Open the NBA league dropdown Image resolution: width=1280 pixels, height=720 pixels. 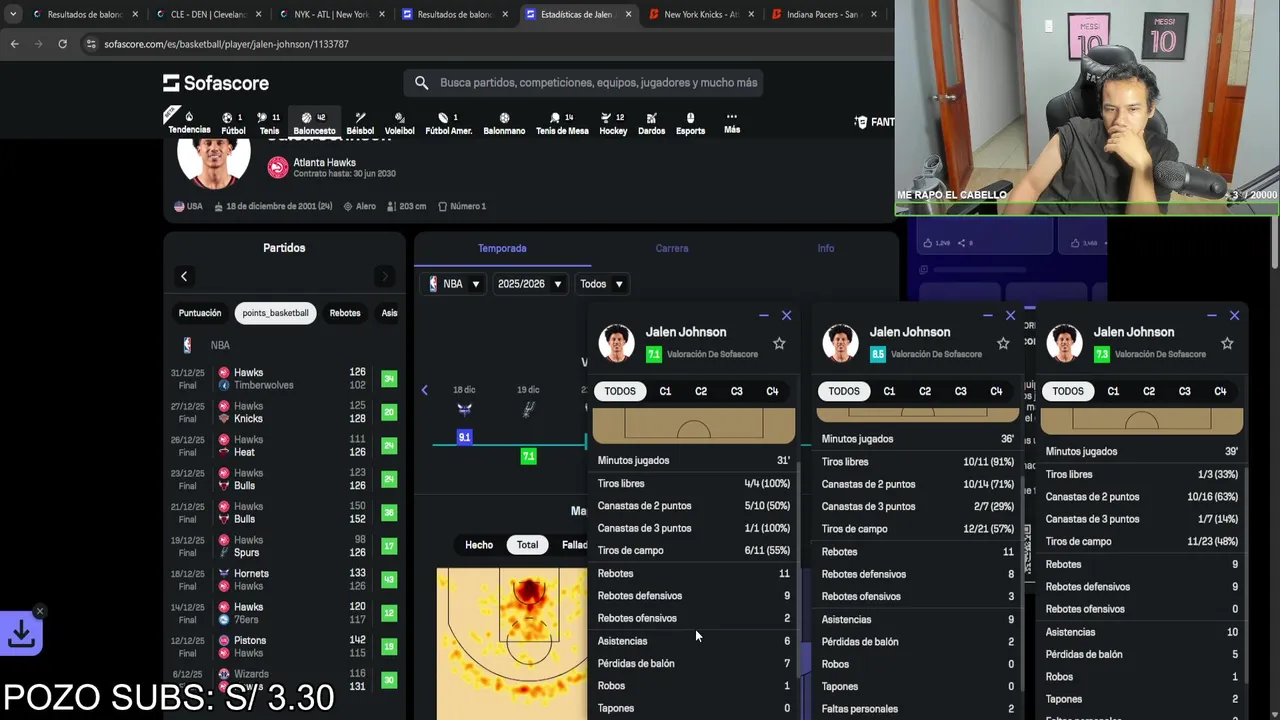(454, 284)
